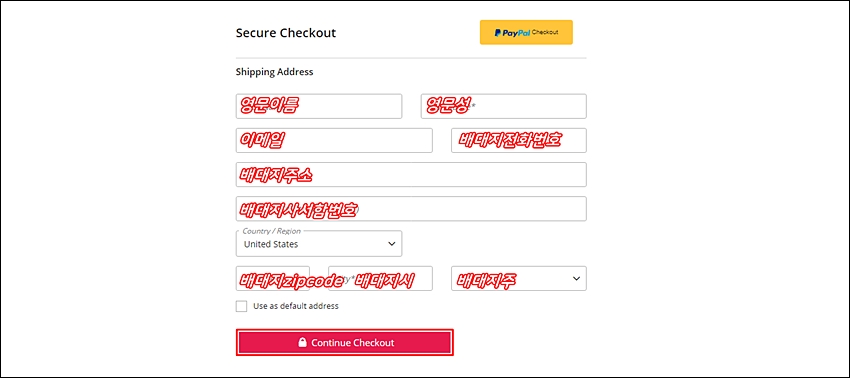Click the Shipping Address section label
This screenshot has height=378, width=850.
coord(274,72)
